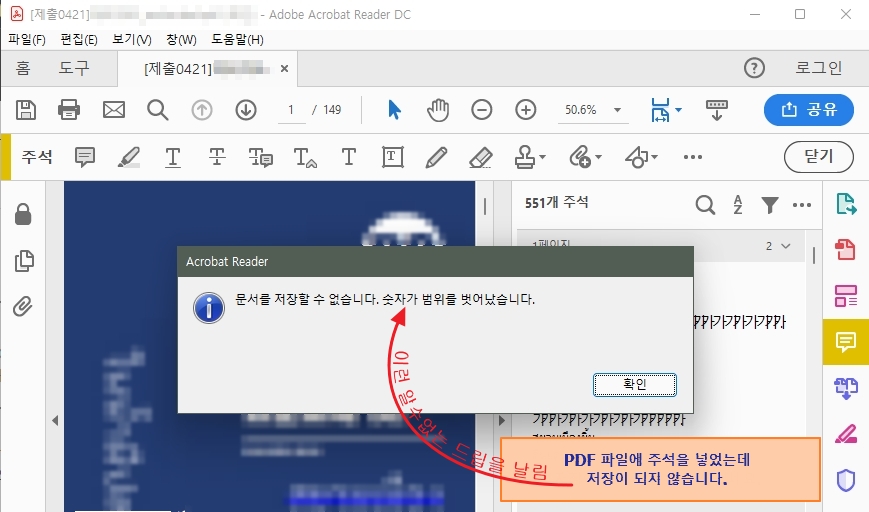Switch to the 도구 tab
869x512 pixels.
74,68
